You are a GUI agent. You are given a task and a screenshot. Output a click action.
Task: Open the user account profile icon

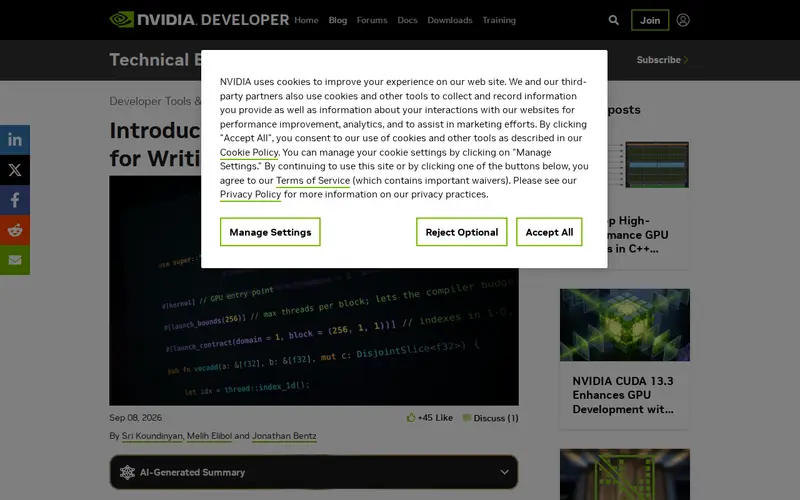click(683, 20)
